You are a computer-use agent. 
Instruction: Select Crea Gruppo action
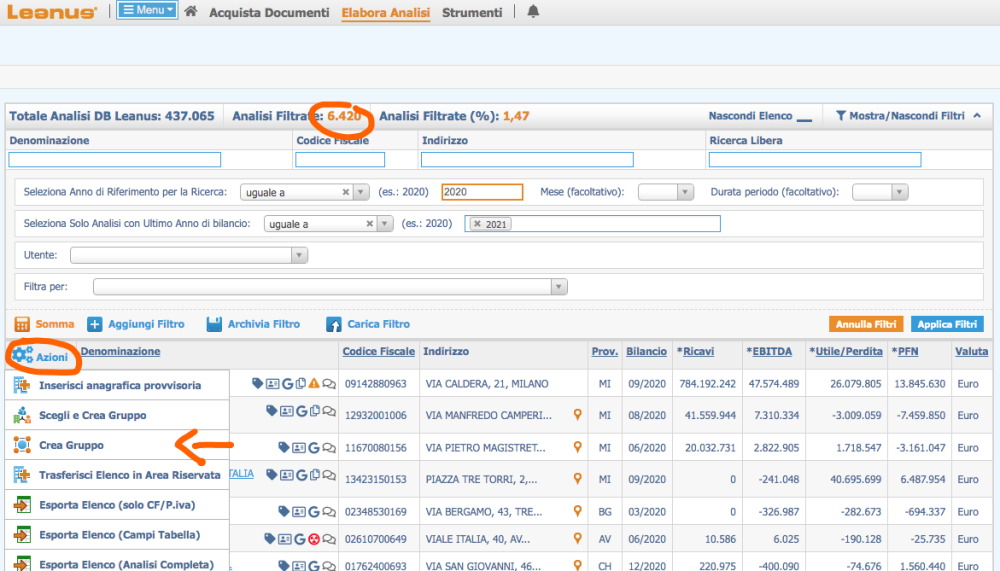pos(117,445)
